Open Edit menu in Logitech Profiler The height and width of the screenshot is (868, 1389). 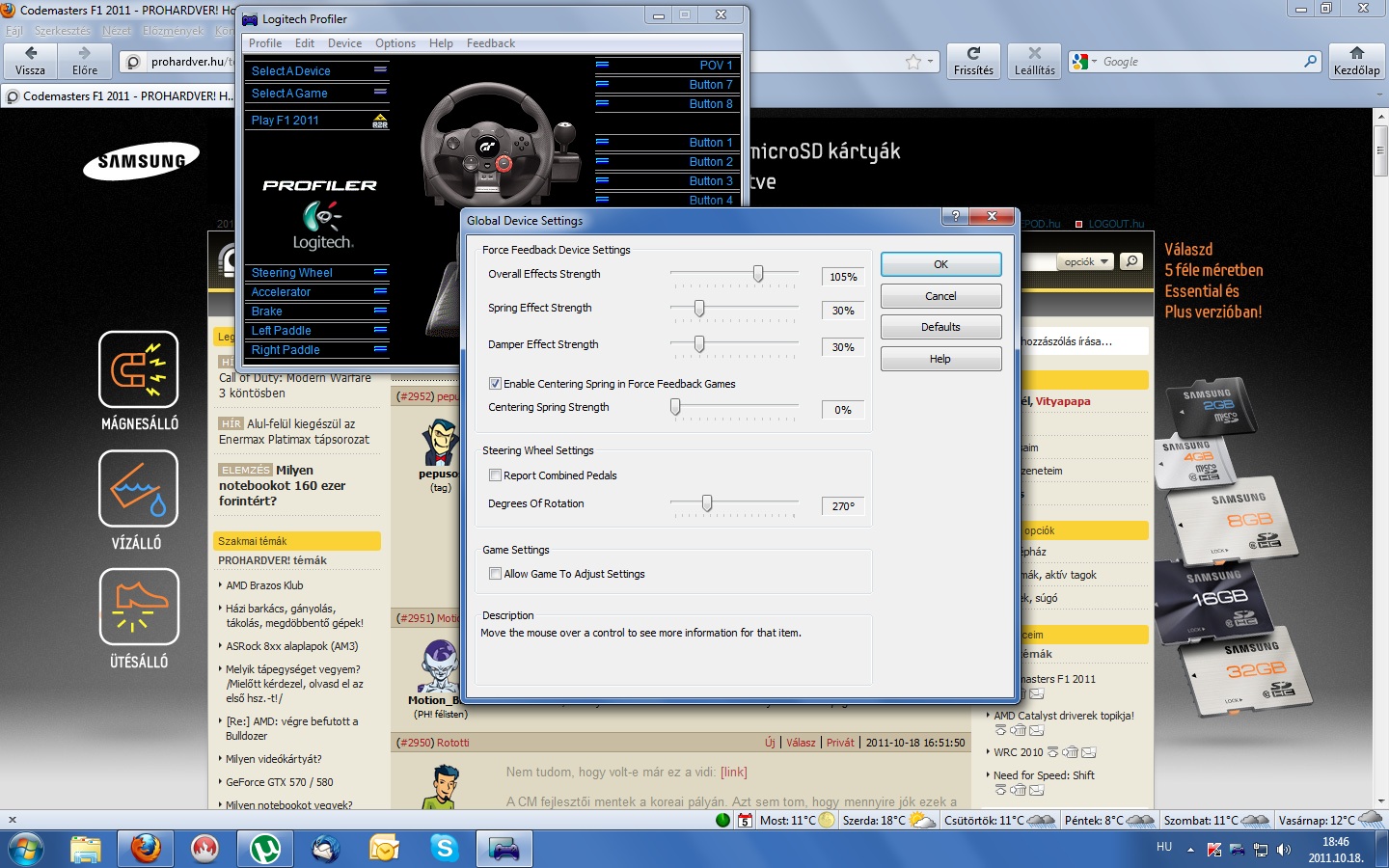click(305, 43)
